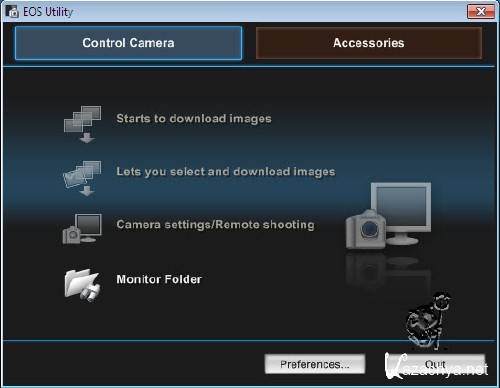Click 'Starts to download images' text

(x=194, y=119)
